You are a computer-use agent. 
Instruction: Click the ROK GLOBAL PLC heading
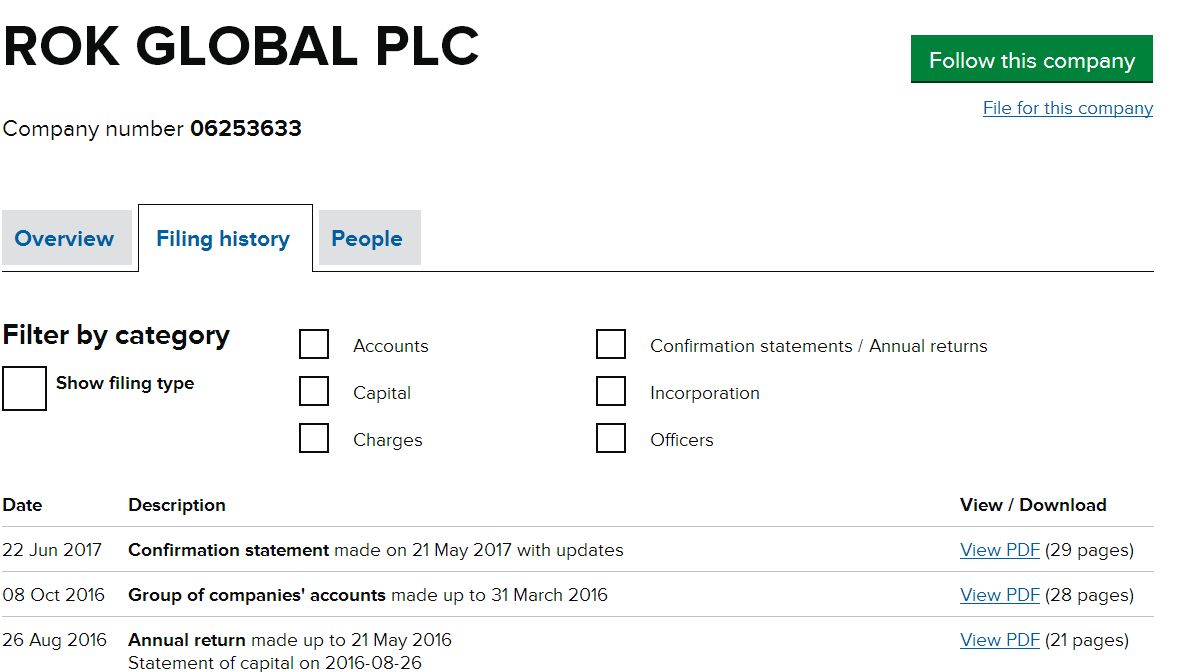click(x=240, y=45)
